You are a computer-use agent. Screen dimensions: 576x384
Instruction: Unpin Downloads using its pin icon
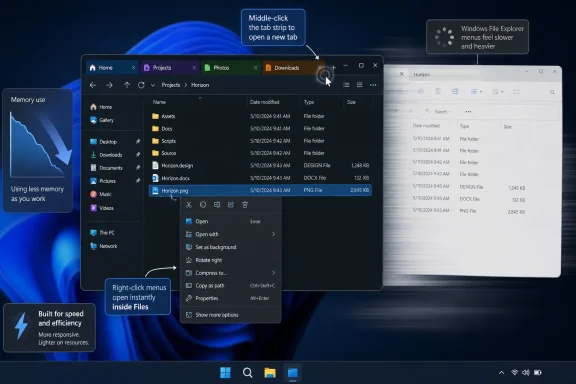click(x=138, y=155)
